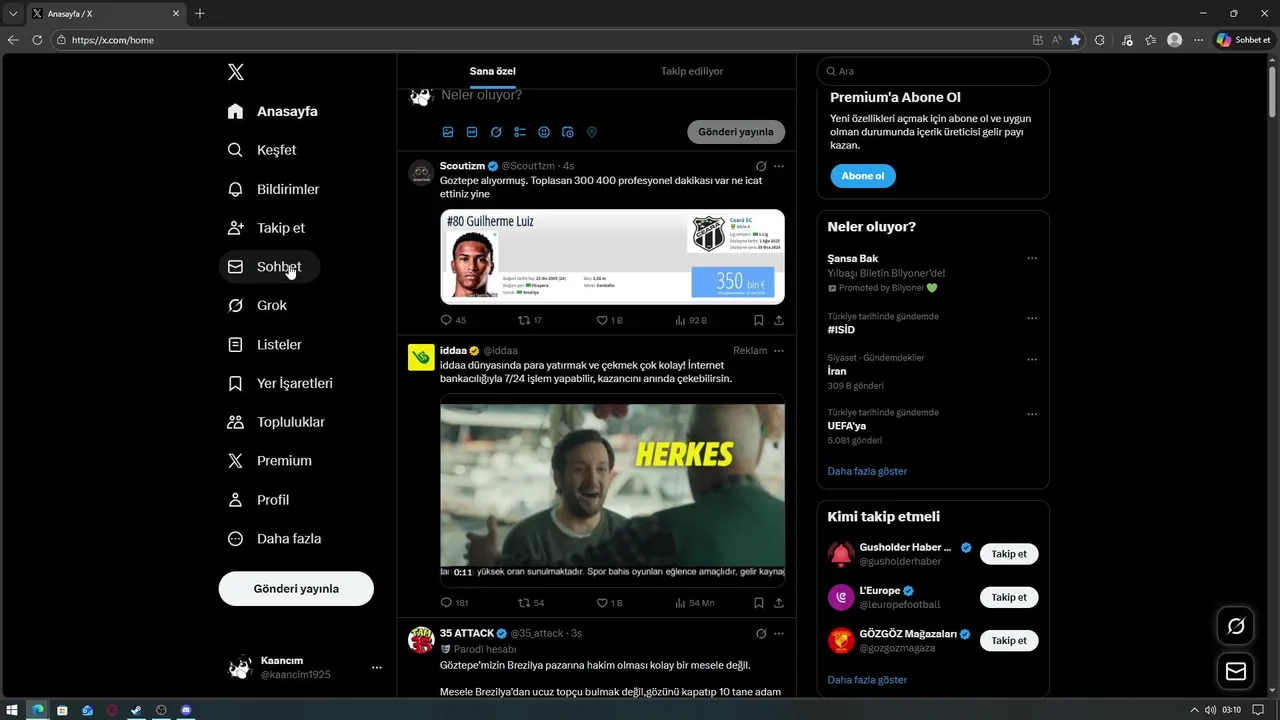The image size is (1280, 720).
Task: Open Listeler in sidebar
Action: click(x=264, y=345)
